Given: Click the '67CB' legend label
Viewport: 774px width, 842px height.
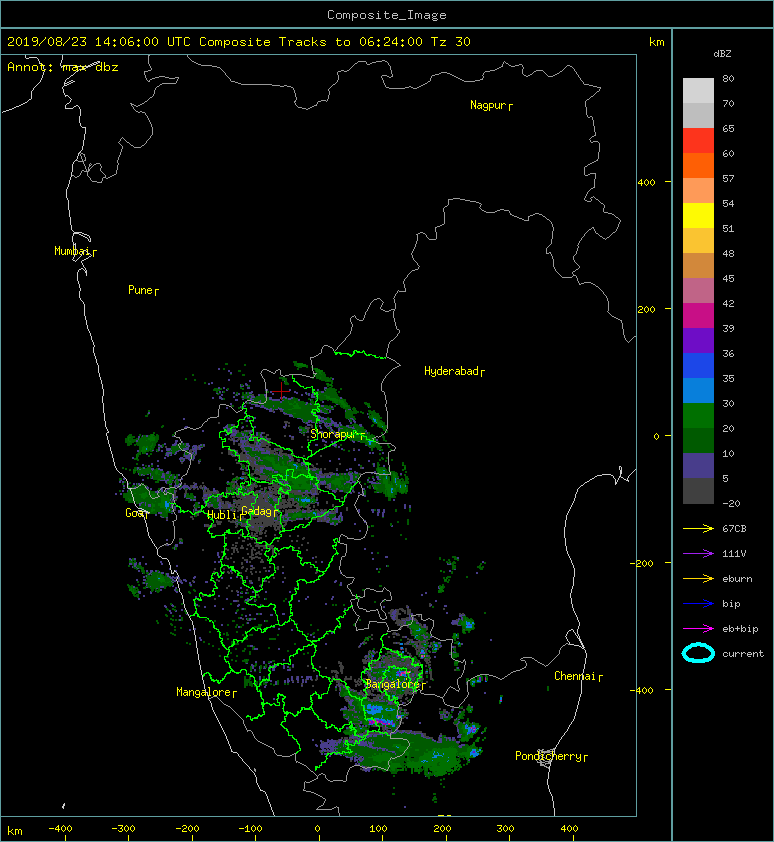Looking at the screenshot, I should [734, 529].
